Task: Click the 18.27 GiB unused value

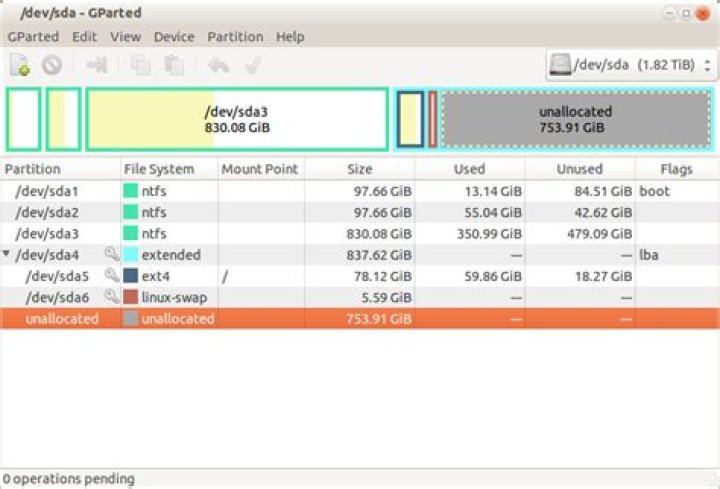Action: (603, 276)
